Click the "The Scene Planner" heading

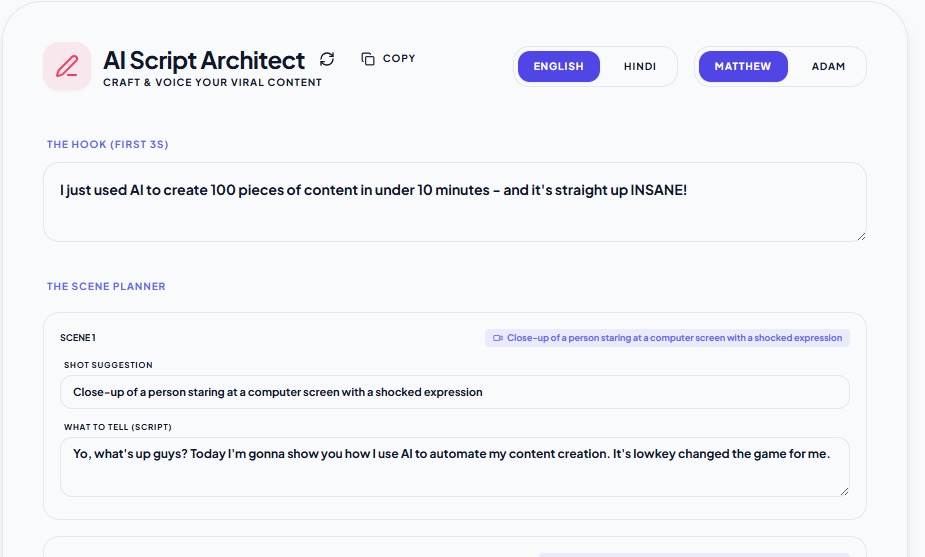click(106, 287)
